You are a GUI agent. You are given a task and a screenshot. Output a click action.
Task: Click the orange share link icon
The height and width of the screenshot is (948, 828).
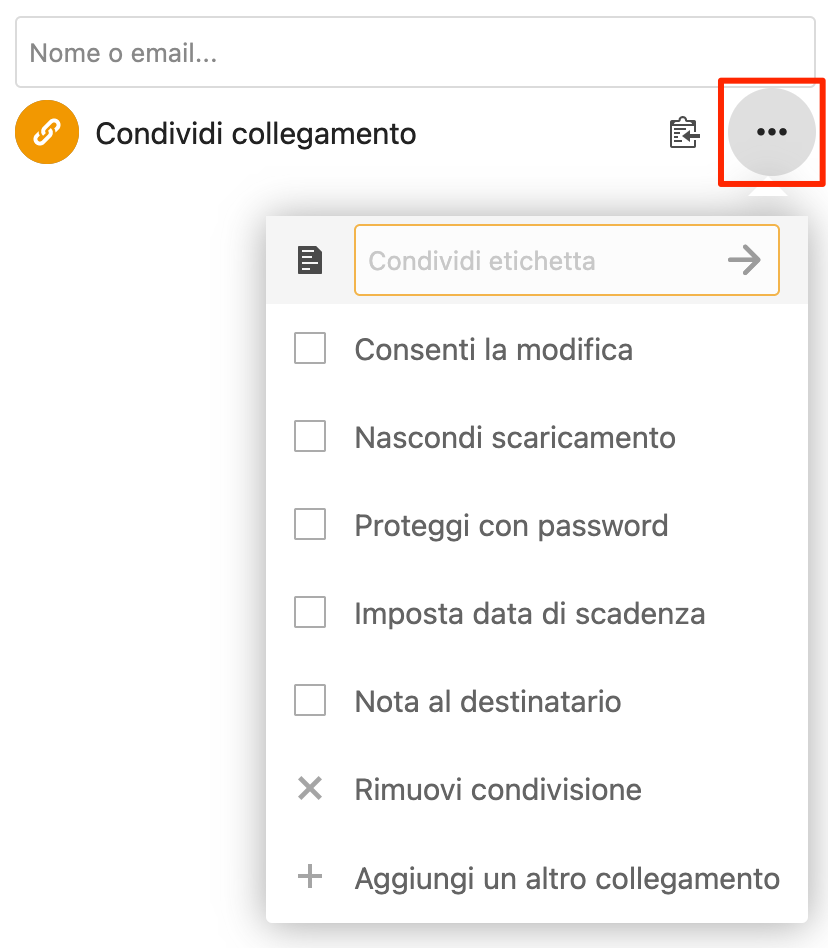pos(47,132)
